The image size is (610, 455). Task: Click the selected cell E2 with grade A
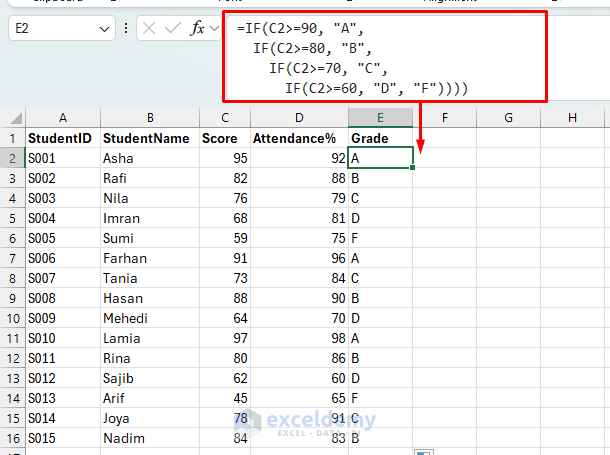(x=380, y=158)
